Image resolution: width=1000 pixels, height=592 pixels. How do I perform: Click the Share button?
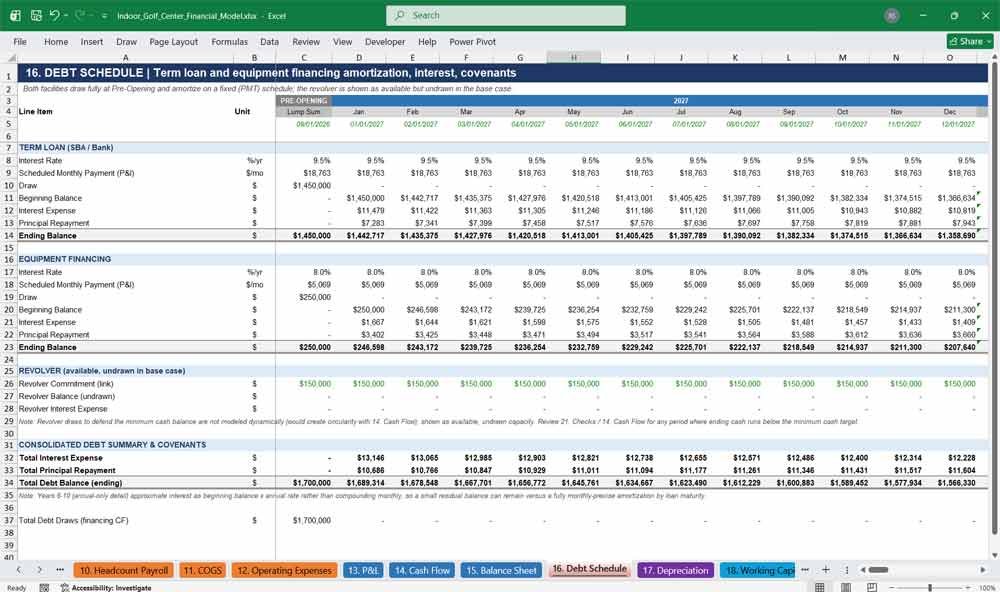(x=971, y=41)
